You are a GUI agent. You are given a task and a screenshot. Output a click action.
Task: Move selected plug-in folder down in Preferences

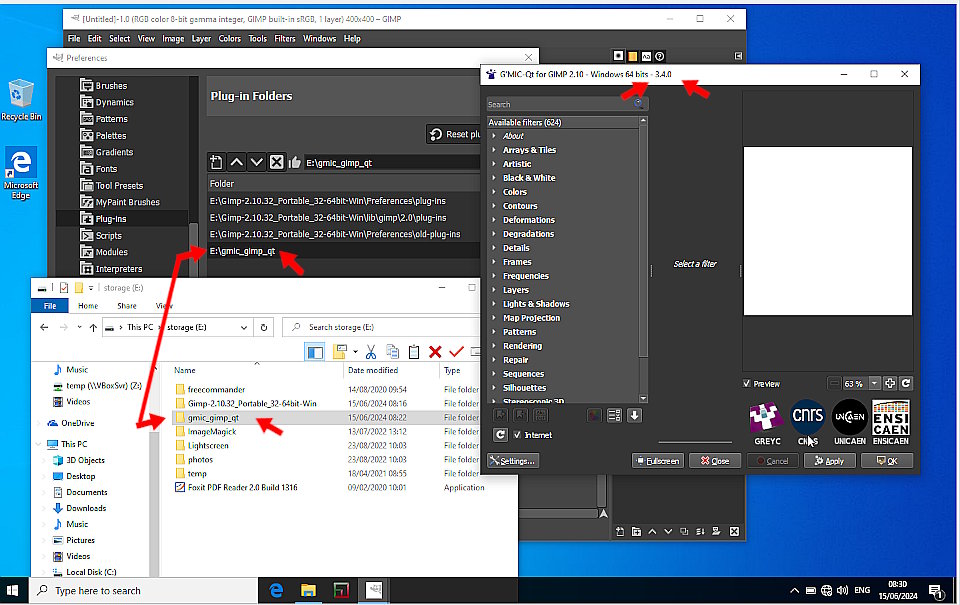pyautogui.click(x=257, y=162)
